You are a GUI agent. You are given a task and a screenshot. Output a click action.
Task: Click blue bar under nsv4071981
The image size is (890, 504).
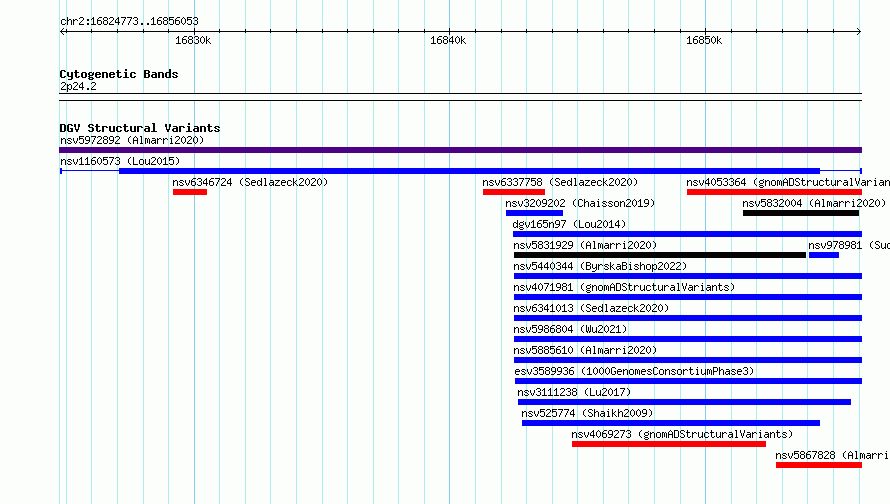click(x=688, y=297)
